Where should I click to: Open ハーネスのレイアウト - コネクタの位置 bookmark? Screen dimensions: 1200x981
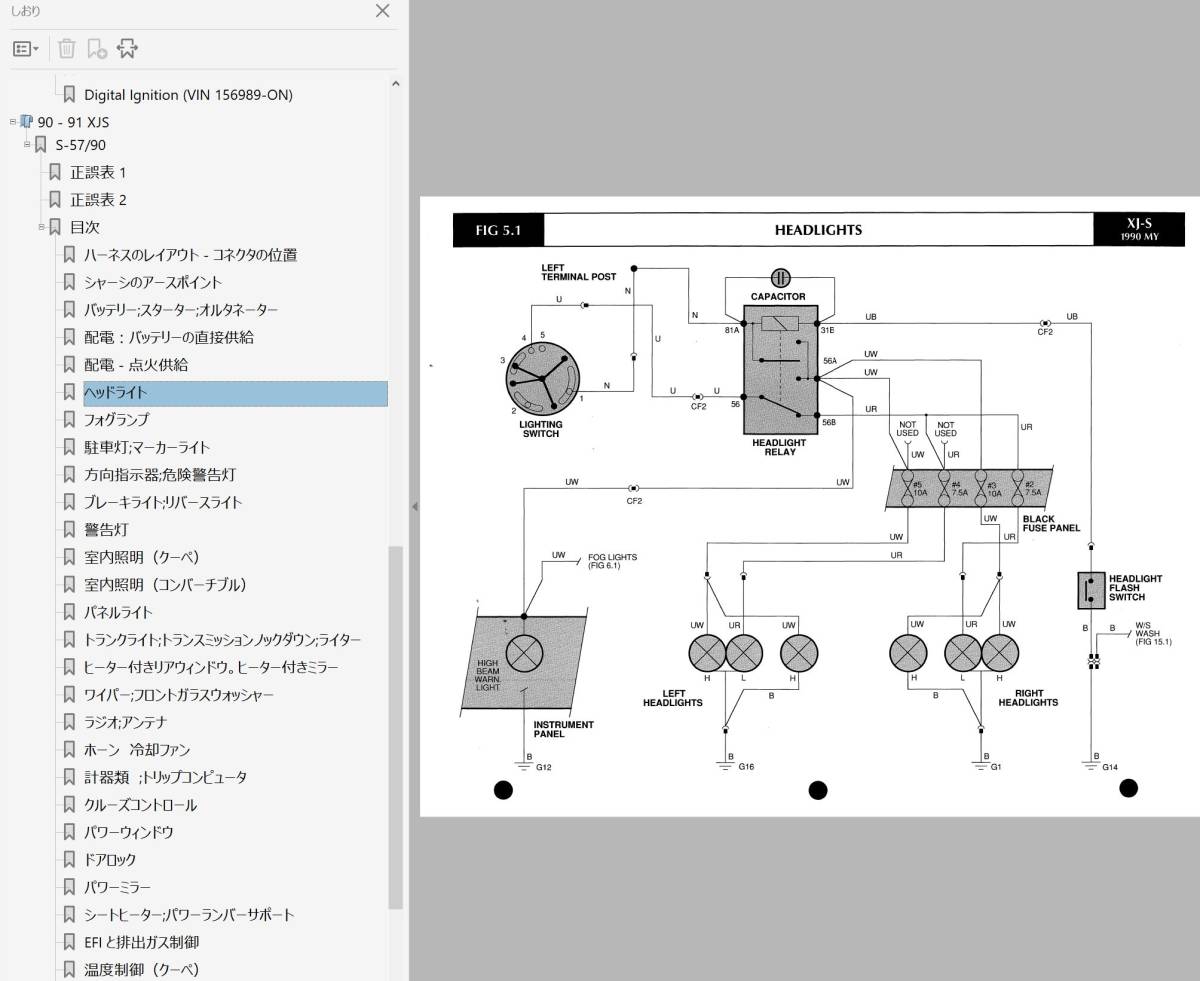coord(190,255)
